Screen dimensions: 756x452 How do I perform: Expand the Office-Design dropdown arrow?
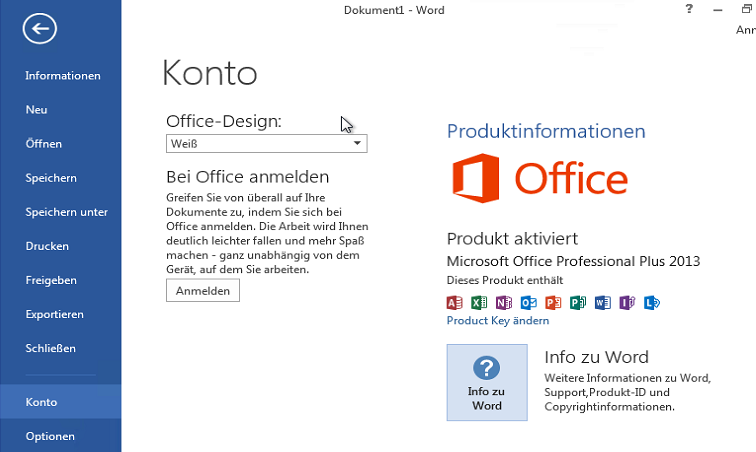[x=357, y=143]
